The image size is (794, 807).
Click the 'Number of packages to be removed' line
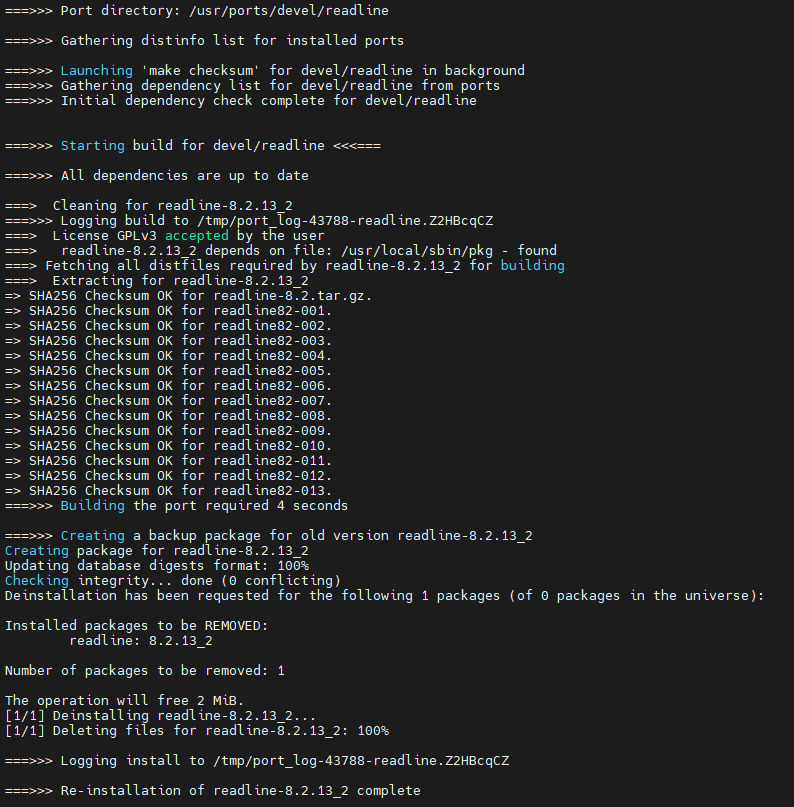pos(144,671)
